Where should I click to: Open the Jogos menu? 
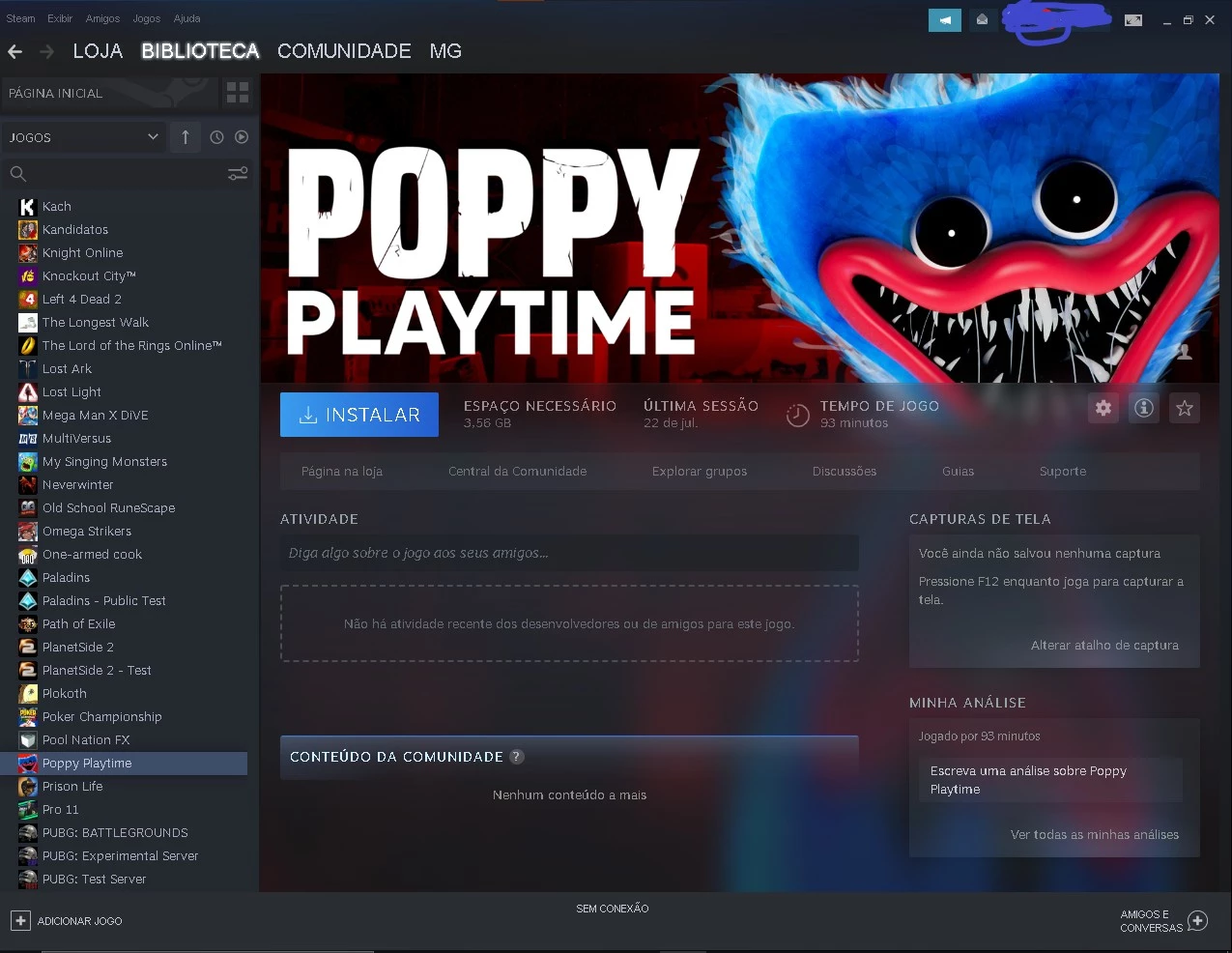[x=147, y=18]
